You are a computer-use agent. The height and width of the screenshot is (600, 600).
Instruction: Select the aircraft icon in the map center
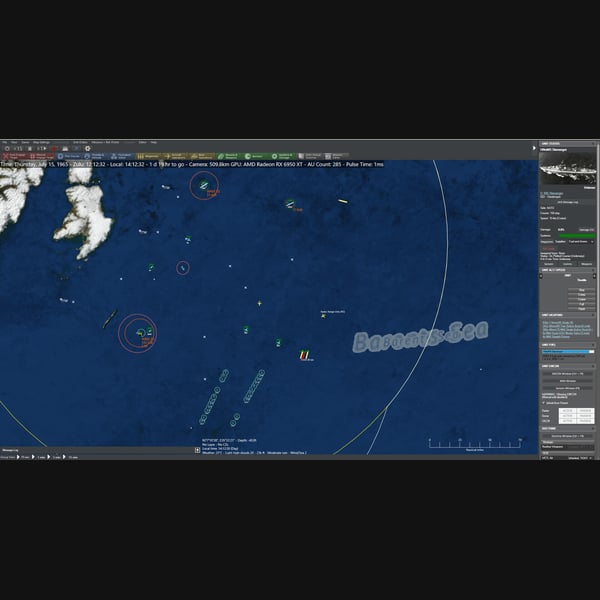click(x=259, y=303)
